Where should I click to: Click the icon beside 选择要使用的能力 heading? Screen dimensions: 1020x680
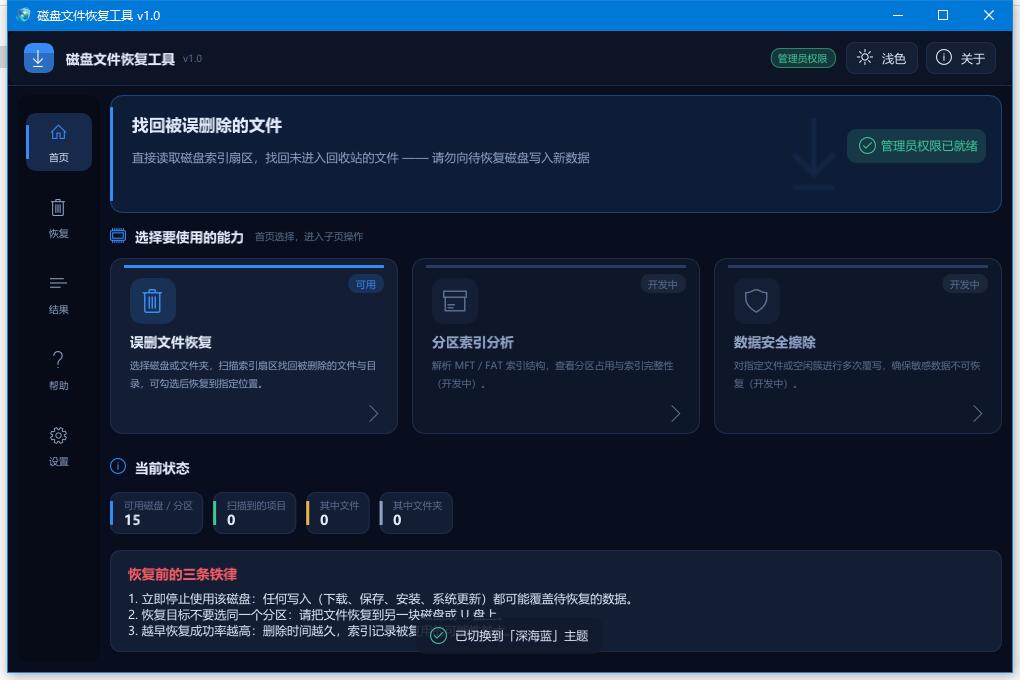coord(118,236)
